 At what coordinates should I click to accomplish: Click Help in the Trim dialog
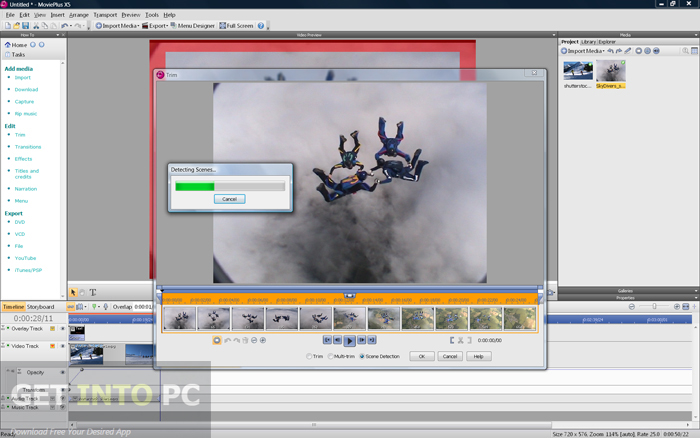click(479, 356)
